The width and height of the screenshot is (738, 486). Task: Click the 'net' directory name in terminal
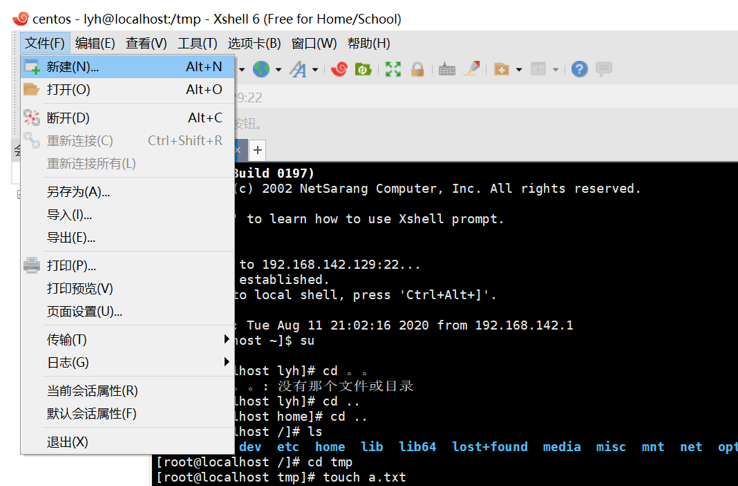[691, 446]
